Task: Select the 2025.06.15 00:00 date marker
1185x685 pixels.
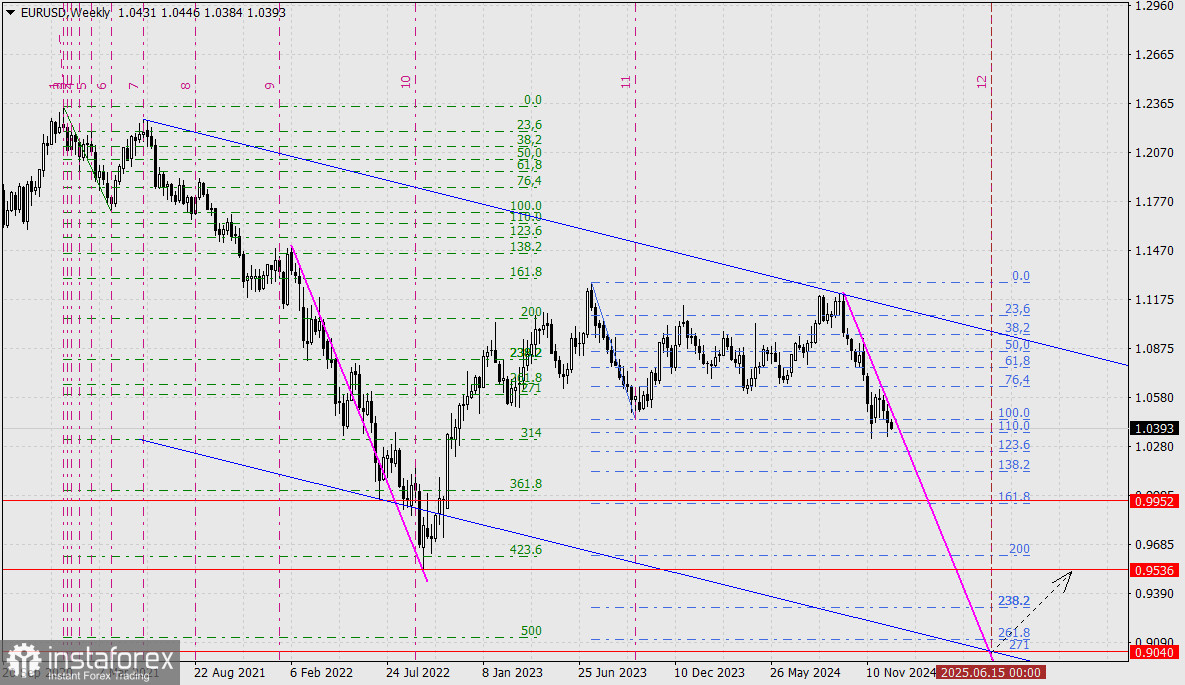Action: [991, 673]
